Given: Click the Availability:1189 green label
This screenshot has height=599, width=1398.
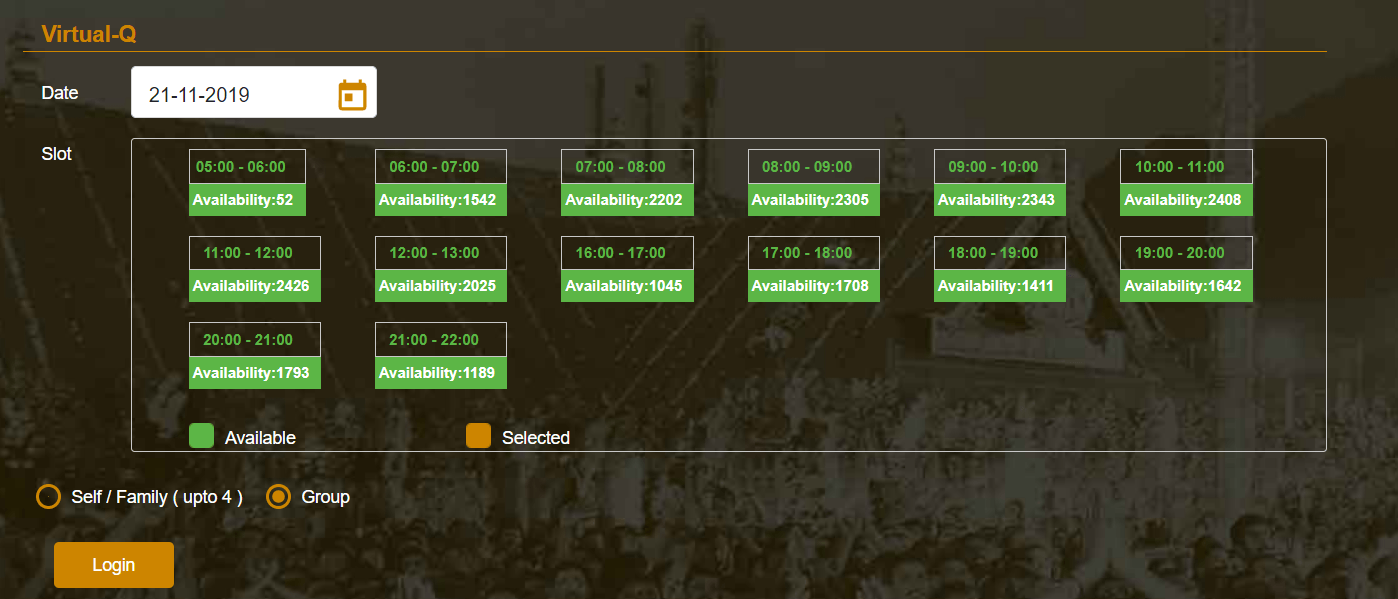Looking at the screenshot, I should tap(441, 373).
